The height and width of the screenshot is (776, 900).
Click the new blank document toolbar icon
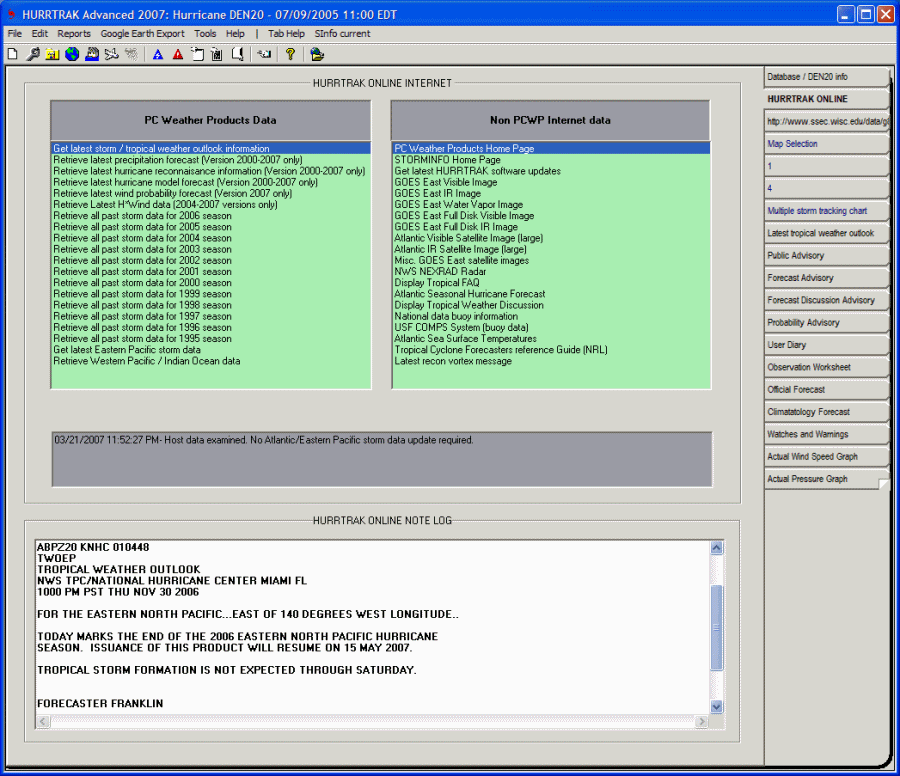coord(13,55)
